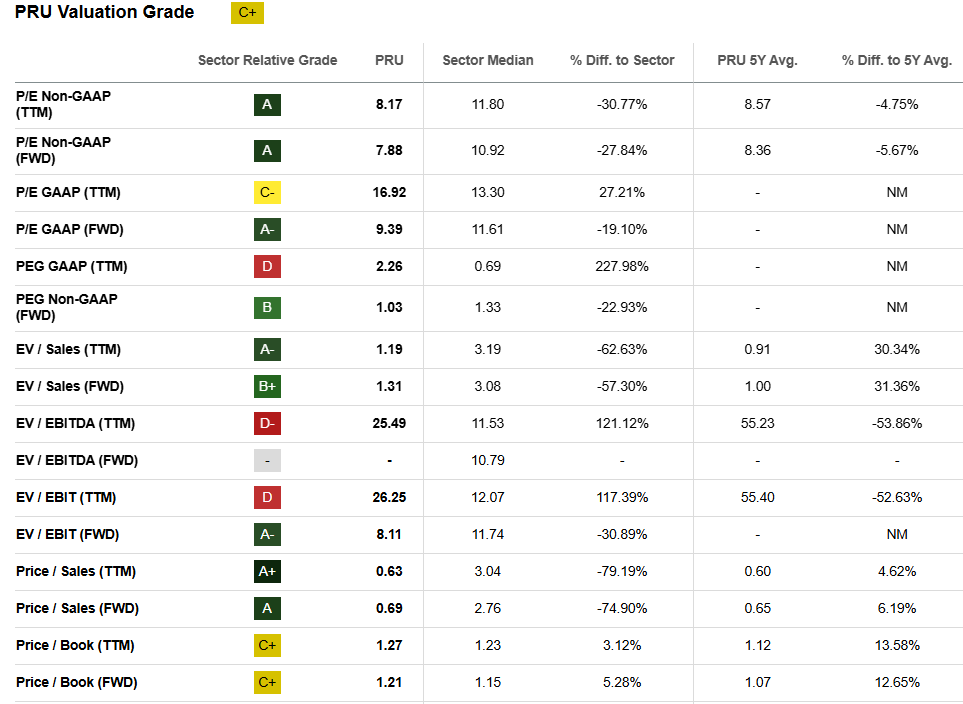Viewport: 963px width, 704px height.
Task: Click the PRU 5Y Avg. column header
Action: click(757, 60)
